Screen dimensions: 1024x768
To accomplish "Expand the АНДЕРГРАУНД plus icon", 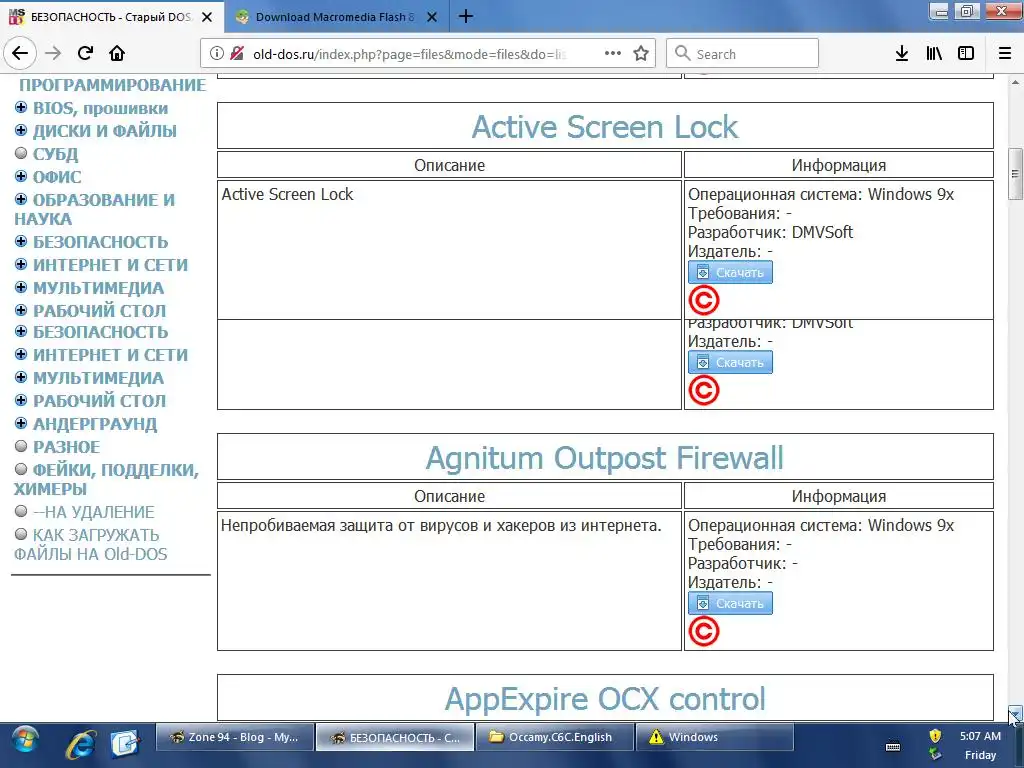I will [x=21, y=423].
